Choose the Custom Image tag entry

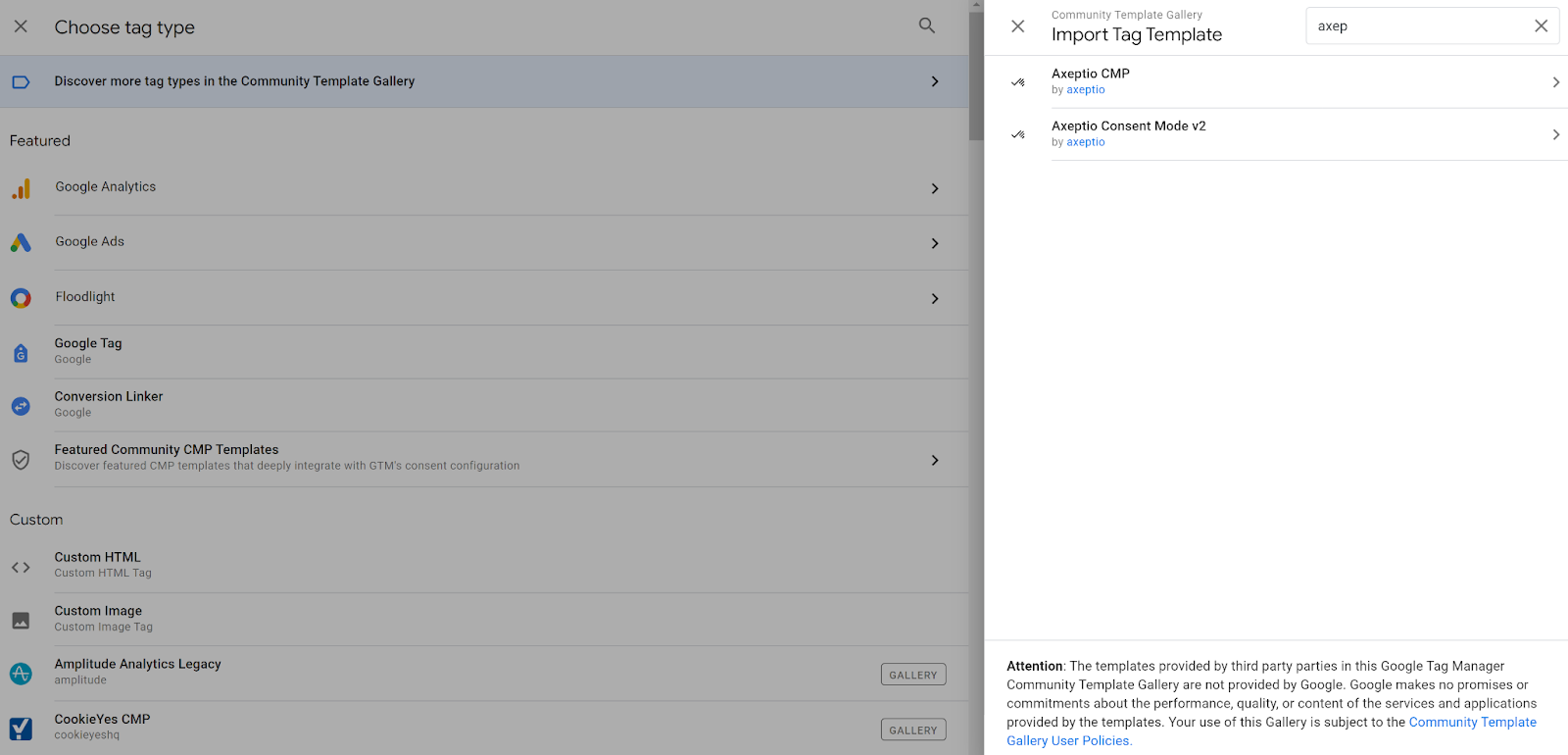(484, 620)
